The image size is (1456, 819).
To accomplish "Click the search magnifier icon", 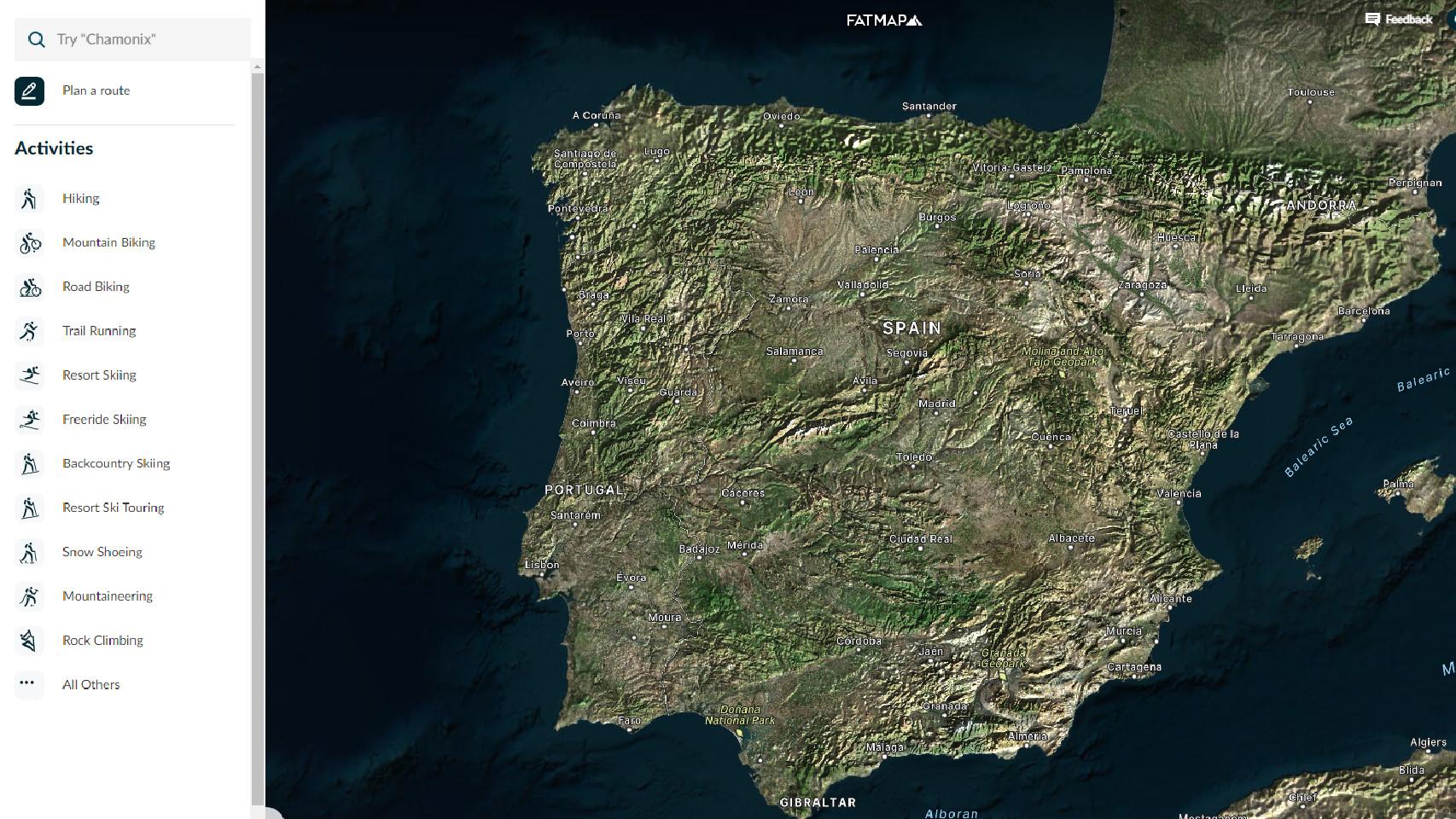I will (x=36, y=39).
